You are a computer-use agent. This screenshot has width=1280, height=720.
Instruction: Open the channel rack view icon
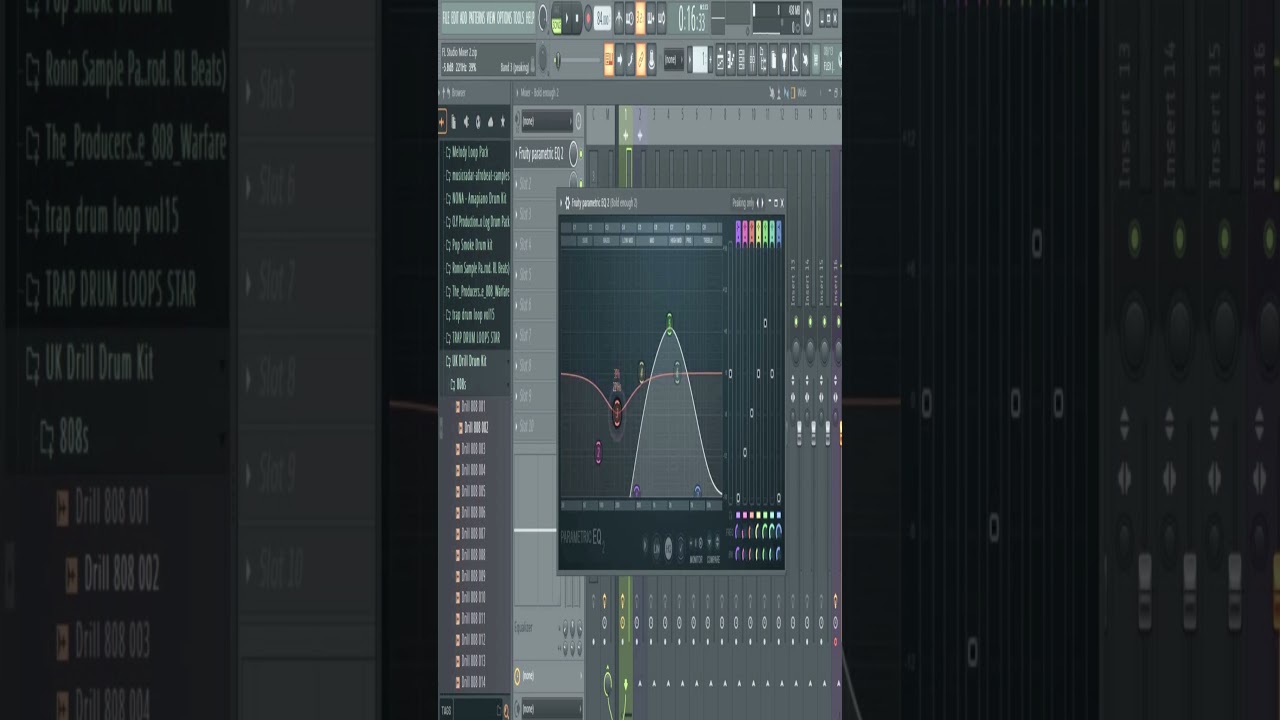pos(742,59)
